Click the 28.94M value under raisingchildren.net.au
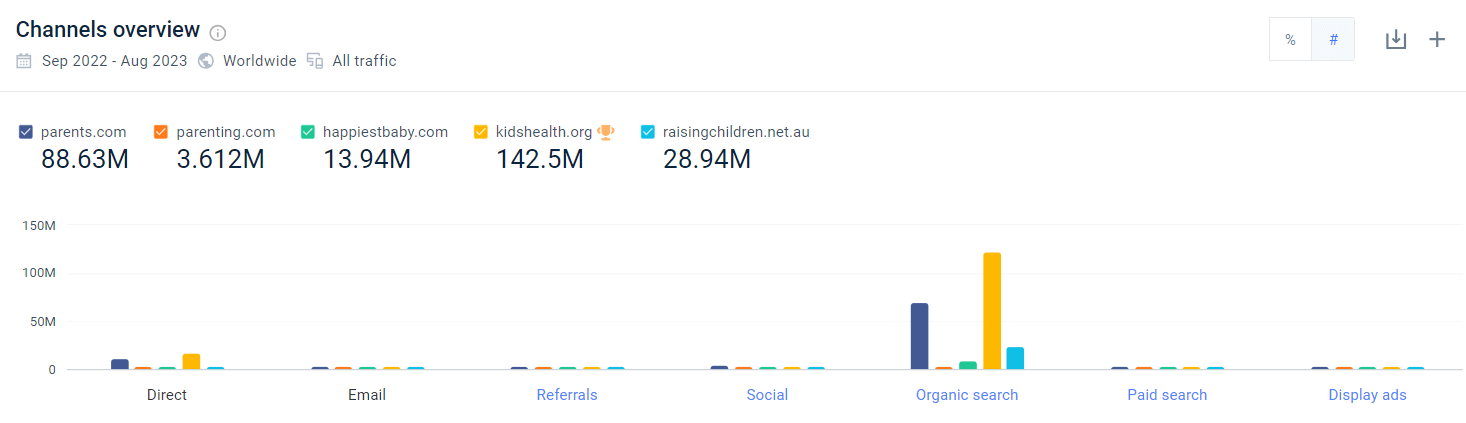 (x=707, y=159)
